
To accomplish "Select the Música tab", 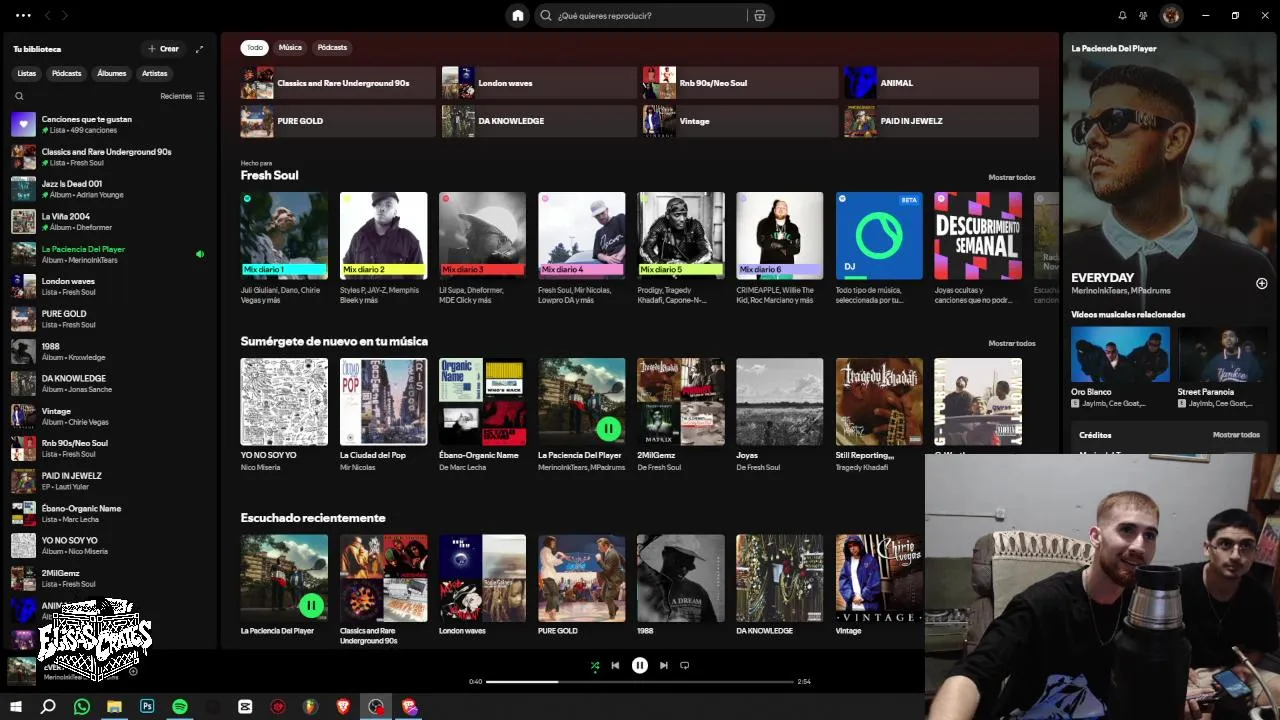I will tap(290, 47).
